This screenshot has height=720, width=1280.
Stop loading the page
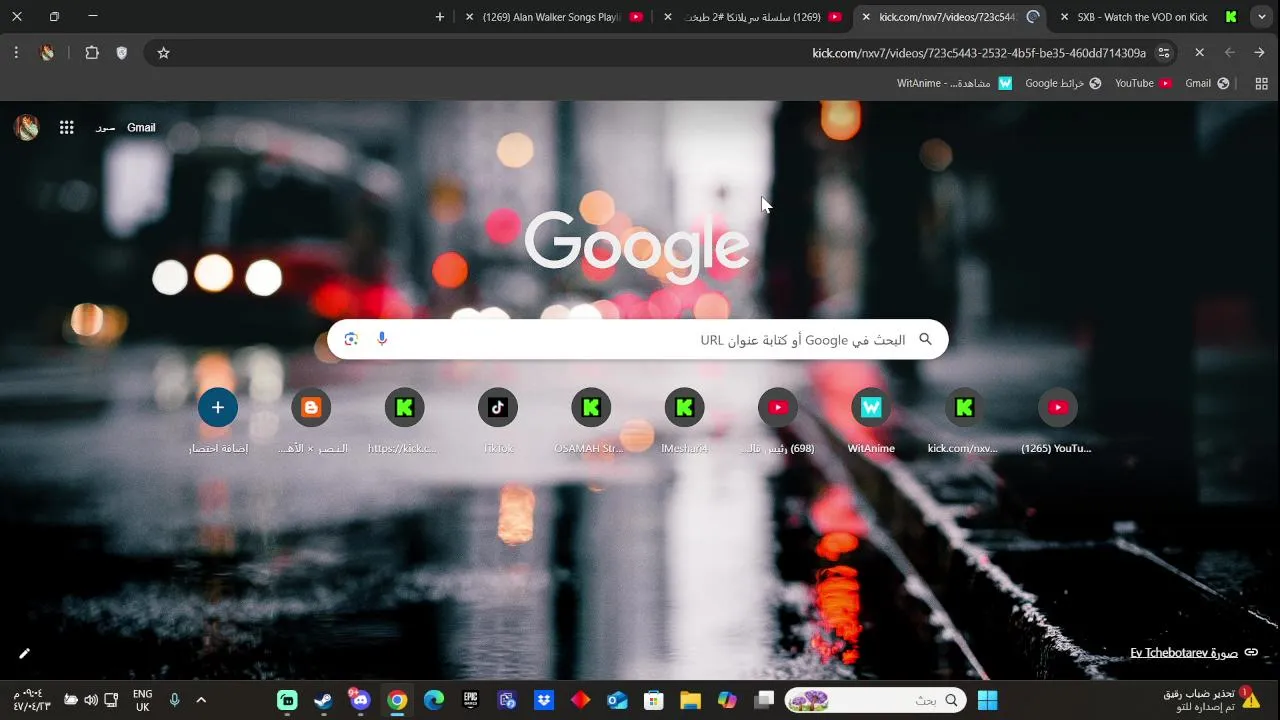pos(1199,53)
